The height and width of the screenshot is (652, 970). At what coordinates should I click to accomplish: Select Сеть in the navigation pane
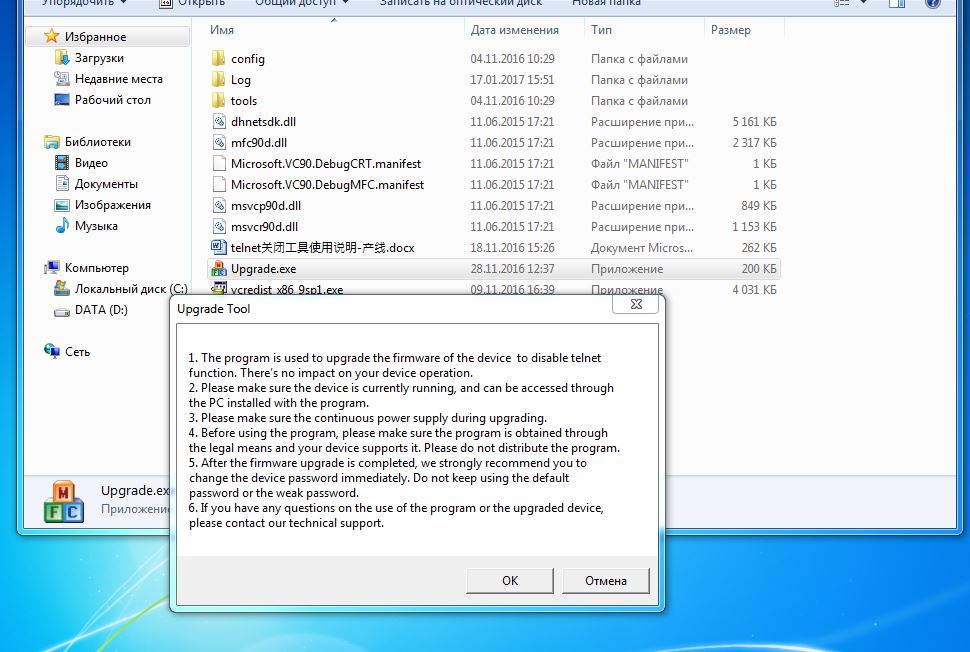click(77, 352)
